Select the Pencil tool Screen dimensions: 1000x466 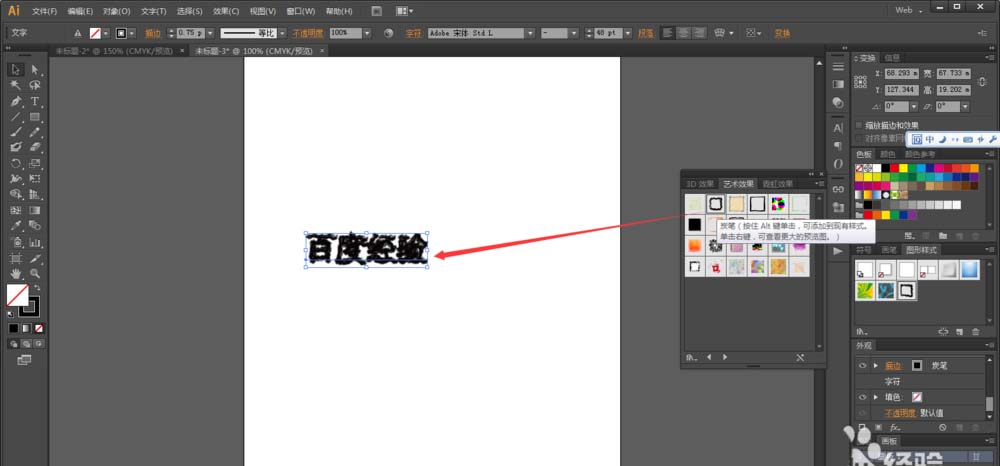pyautogui.click(x=35, y=132)
